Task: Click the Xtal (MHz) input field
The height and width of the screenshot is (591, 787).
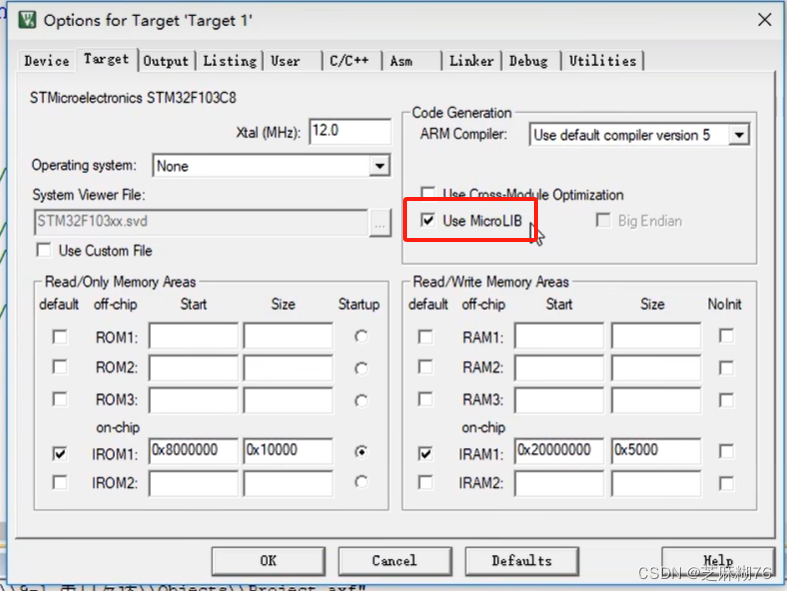Action: point(350,132)
